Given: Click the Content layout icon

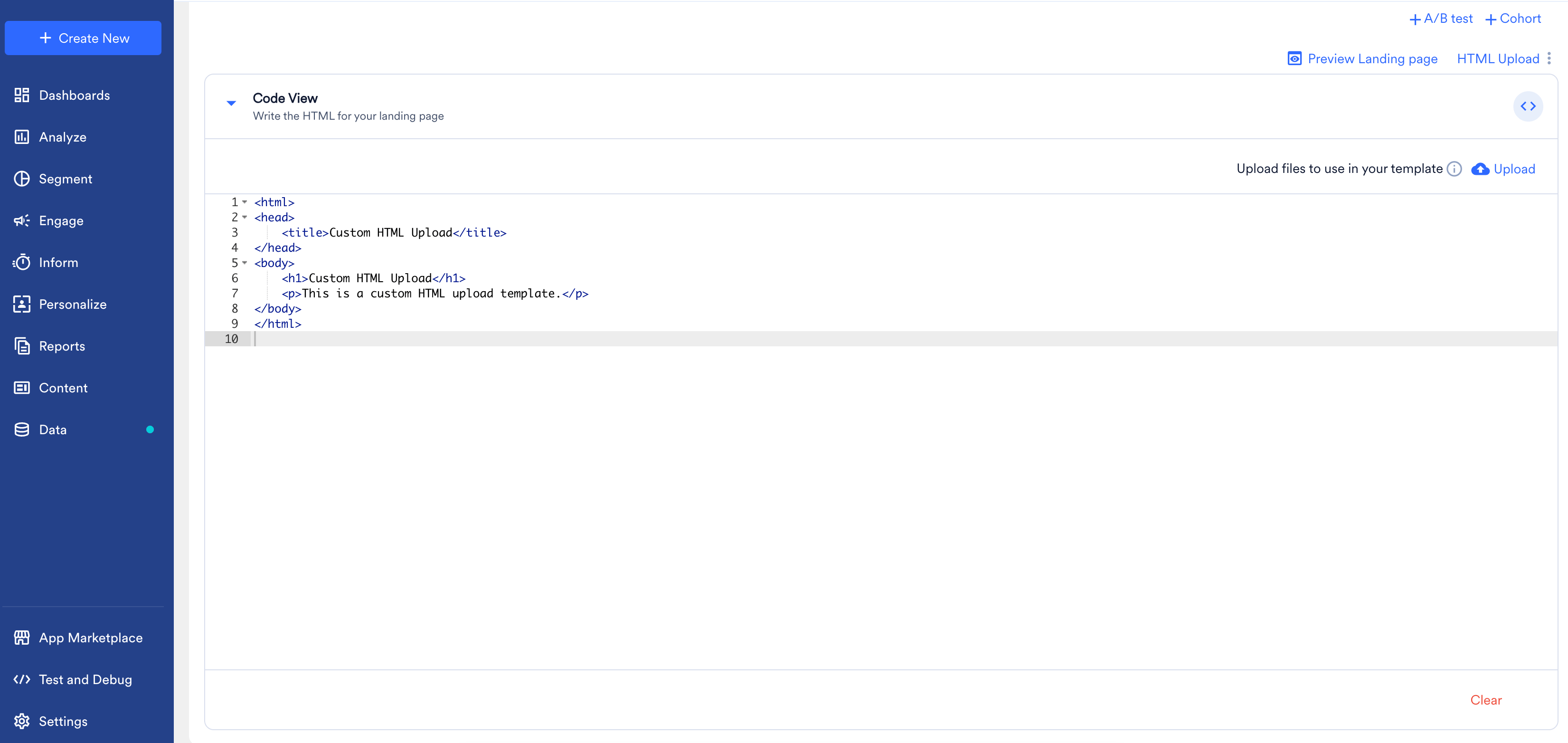Looking at the screenshot, I should pos(22,388).
